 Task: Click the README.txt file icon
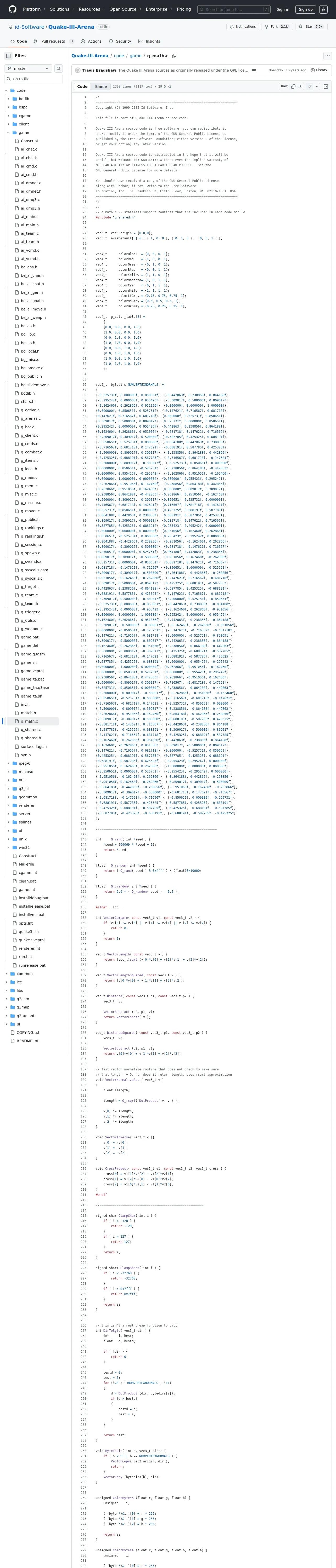13,1041
